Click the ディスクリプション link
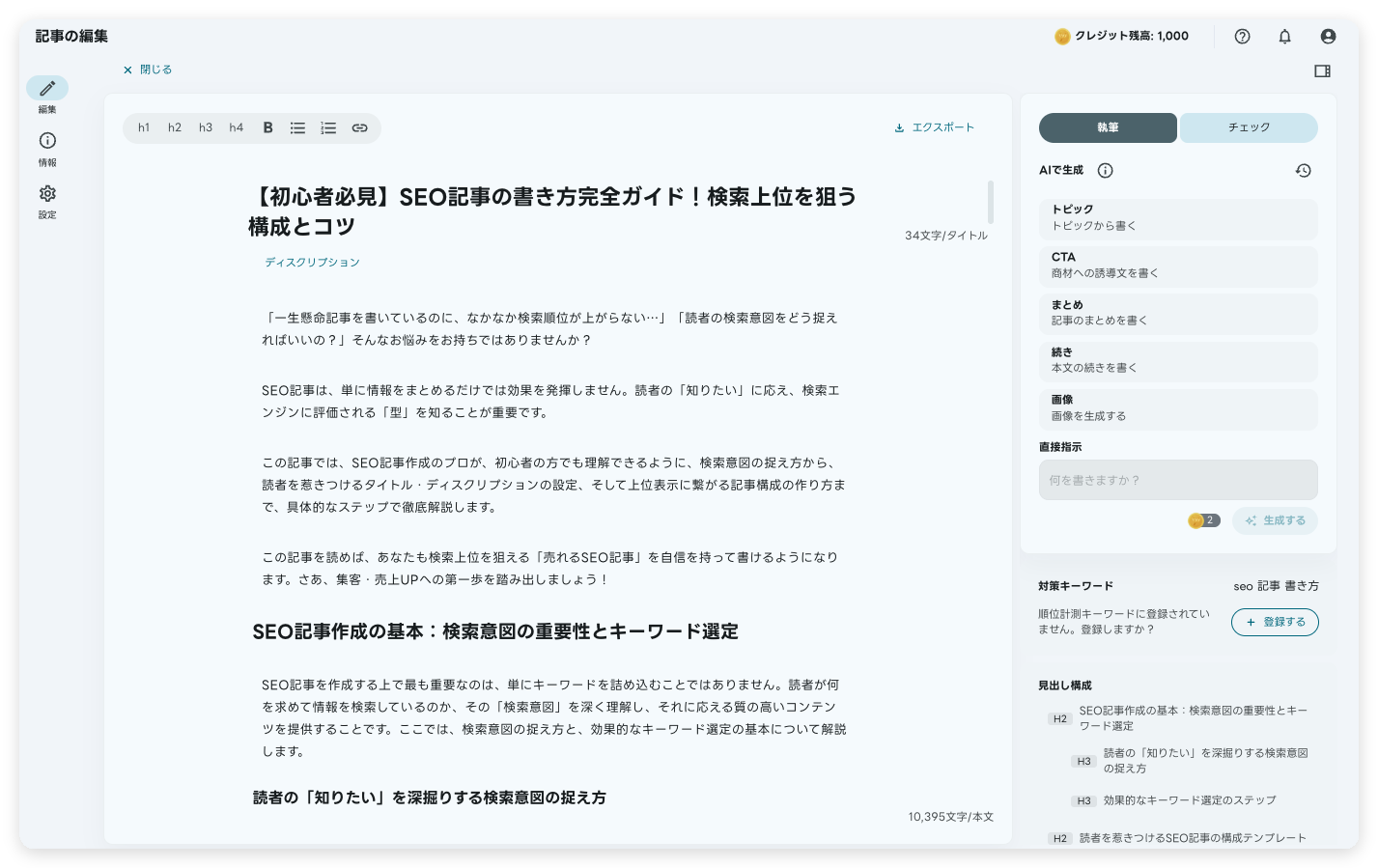The width and height of the screenshot is (1378, 868). (x=312, y=263)
